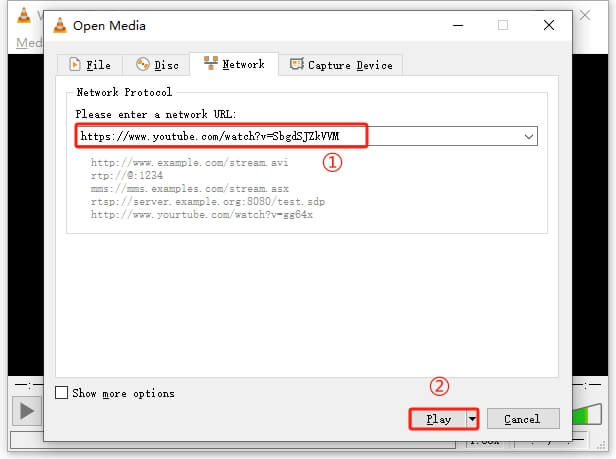Image resolution: width=616 pixels, height=459 pixels.
Task: Click the VLC cone icon in dialog title
Action: click(60, 26)
